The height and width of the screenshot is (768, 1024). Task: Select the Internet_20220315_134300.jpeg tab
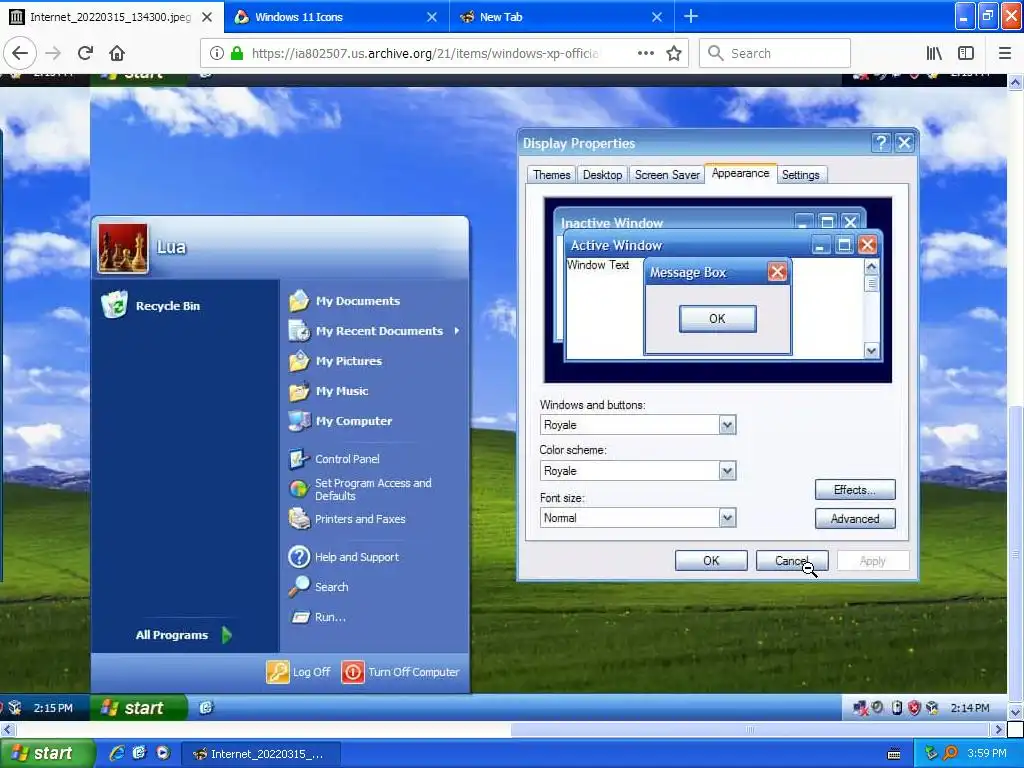click(x=111, y=17)
